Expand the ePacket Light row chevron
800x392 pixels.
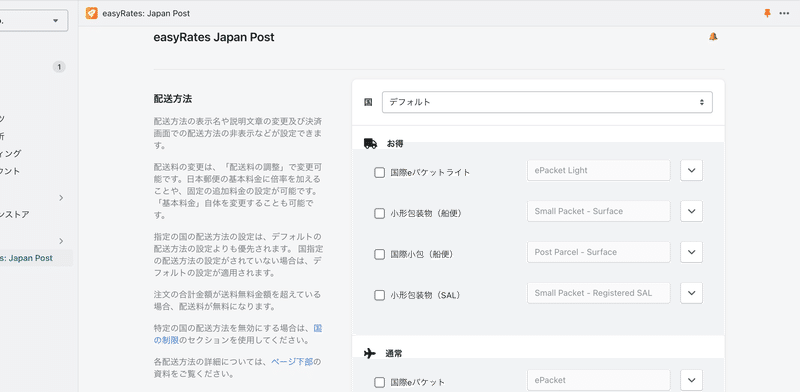(691, 170)
